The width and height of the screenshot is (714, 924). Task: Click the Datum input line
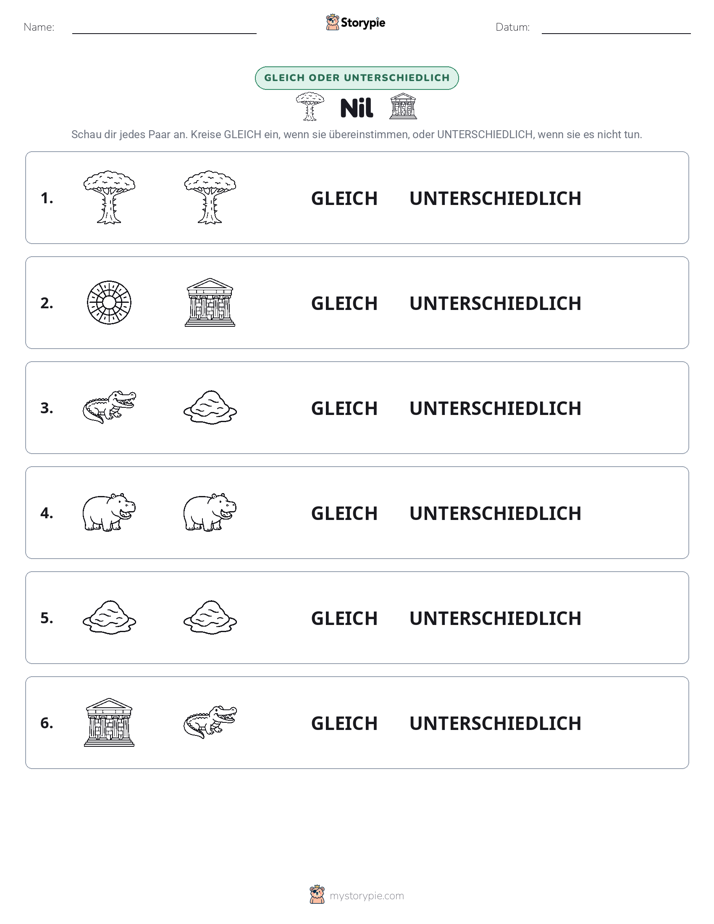(616, 28)
